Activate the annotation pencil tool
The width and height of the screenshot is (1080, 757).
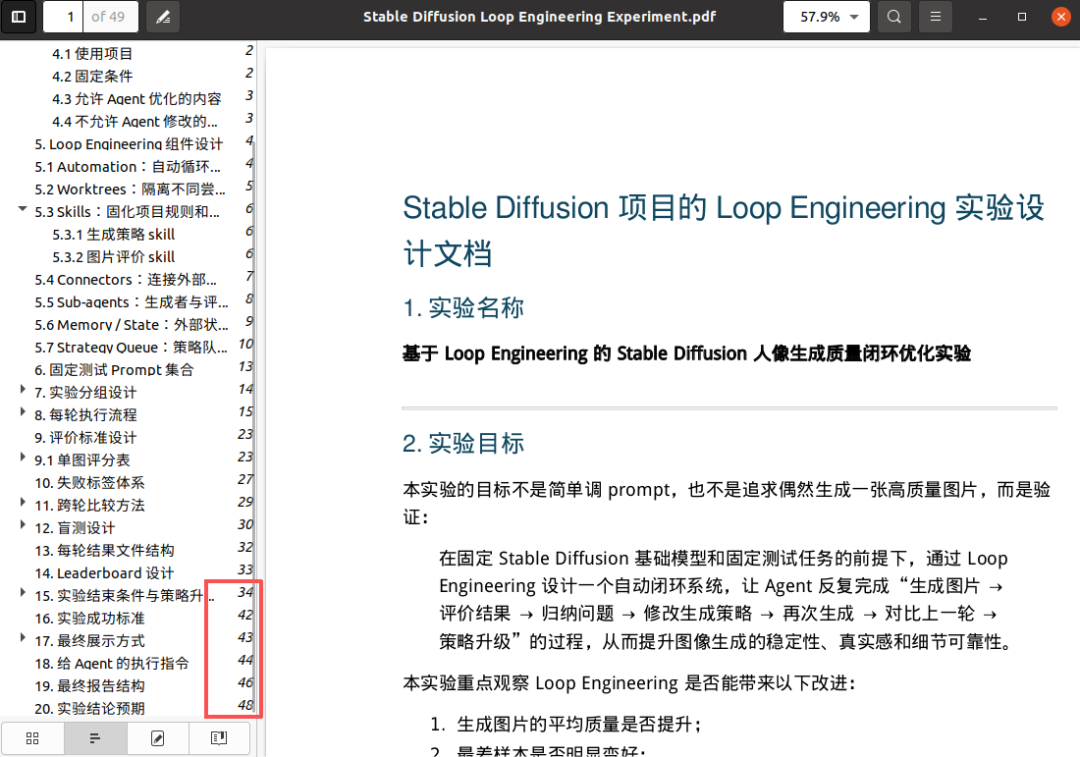coord(163,17)
